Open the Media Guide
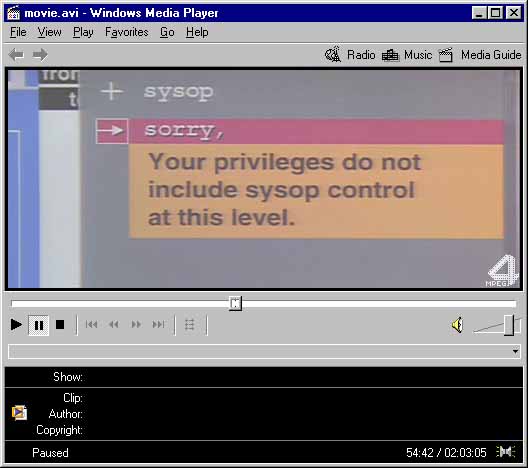 (x=481, y=55)
